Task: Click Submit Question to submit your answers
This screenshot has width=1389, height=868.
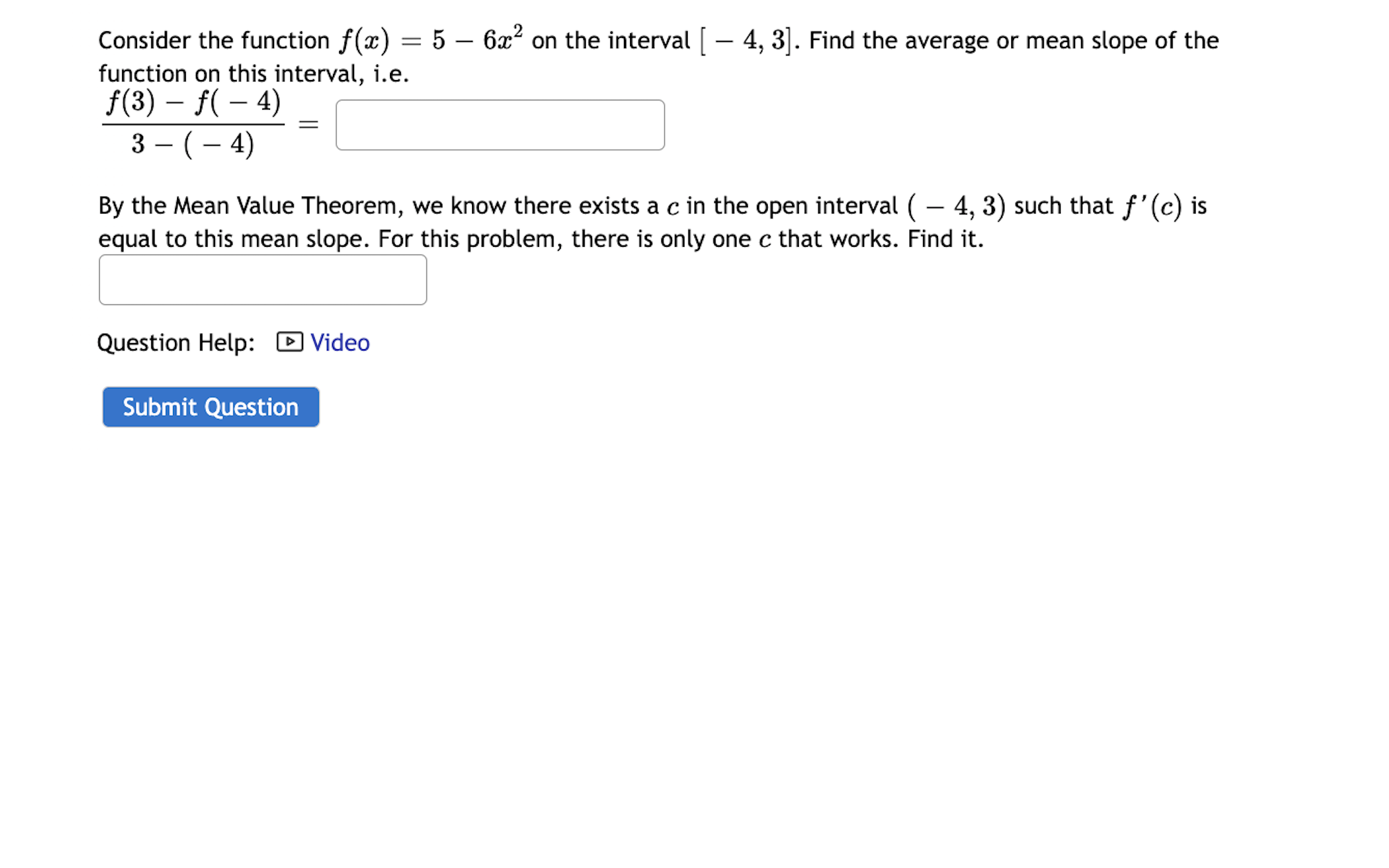Action: pos(210,407)
